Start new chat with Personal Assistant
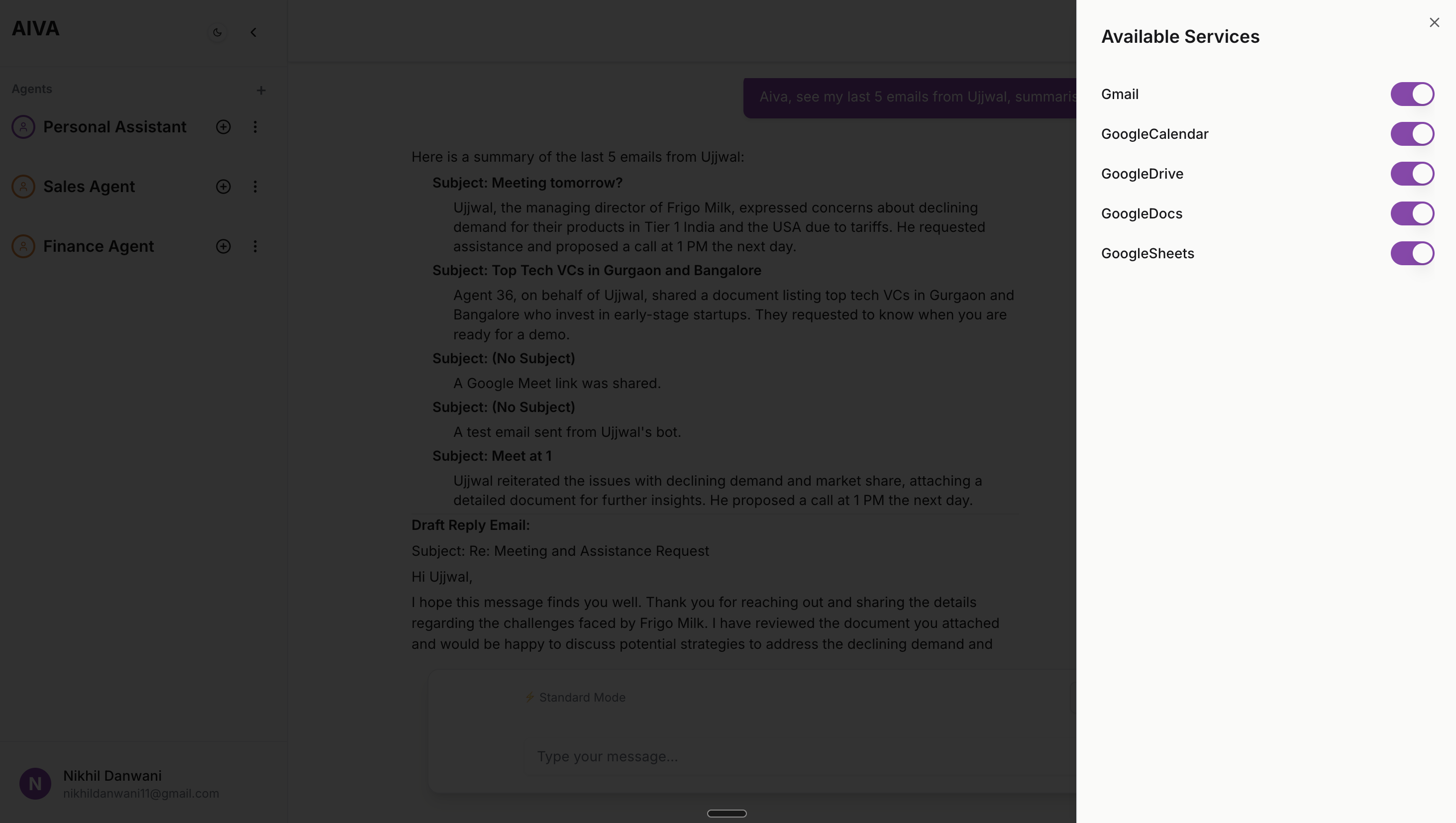This screenshot has height=823, width=1456. pyautogui.click(x=223, y=126)
